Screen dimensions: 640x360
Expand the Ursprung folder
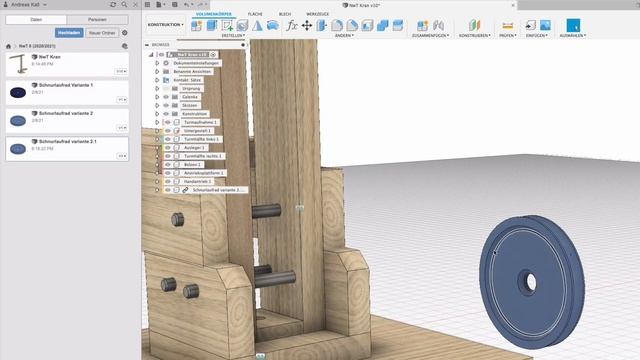point(157,89)
